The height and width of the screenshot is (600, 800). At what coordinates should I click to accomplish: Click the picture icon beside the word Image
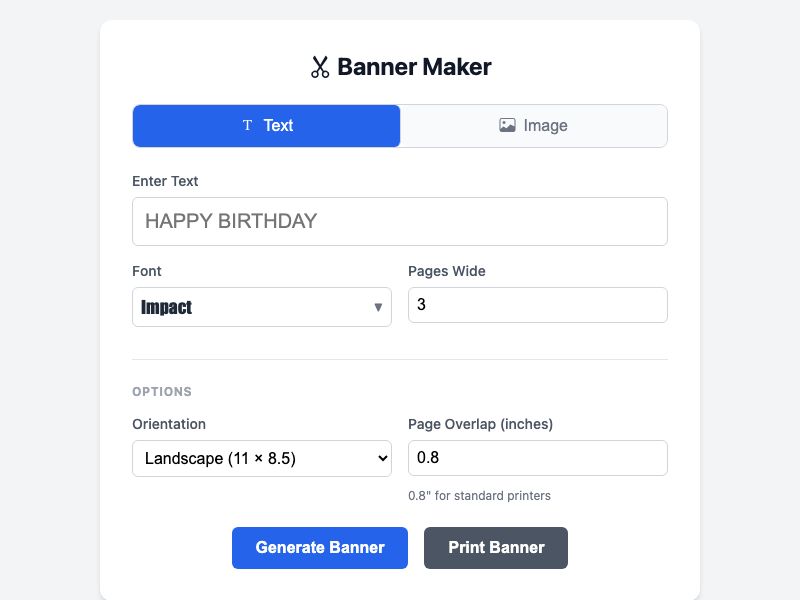508,125
